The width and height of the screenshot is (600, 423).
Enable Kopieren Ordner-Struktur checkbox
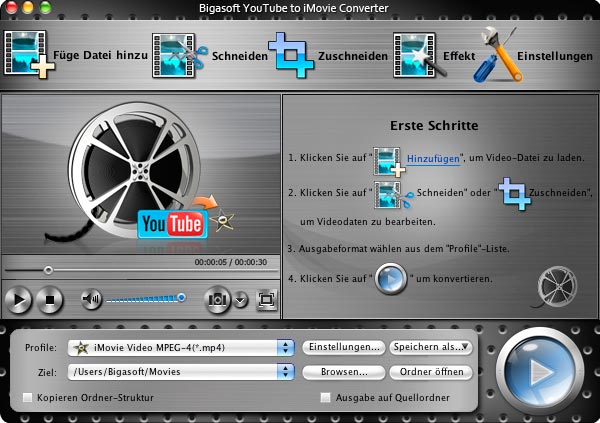pos(28,398)
